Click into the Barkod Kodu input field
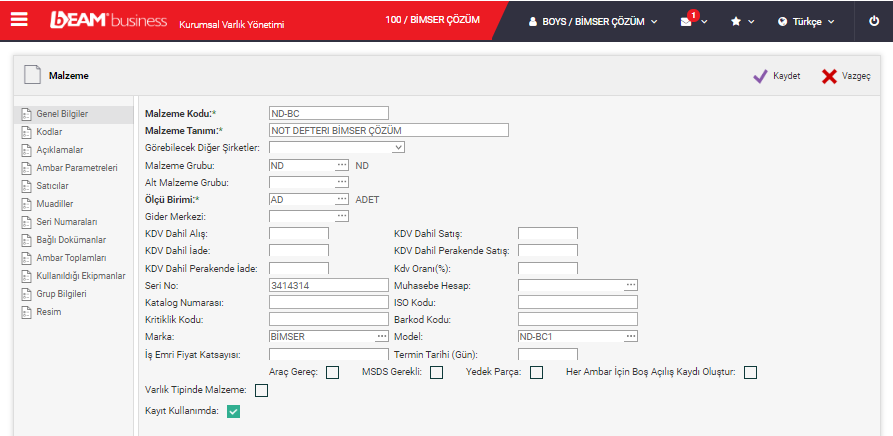The image size is (893, 436). point(577,319)
